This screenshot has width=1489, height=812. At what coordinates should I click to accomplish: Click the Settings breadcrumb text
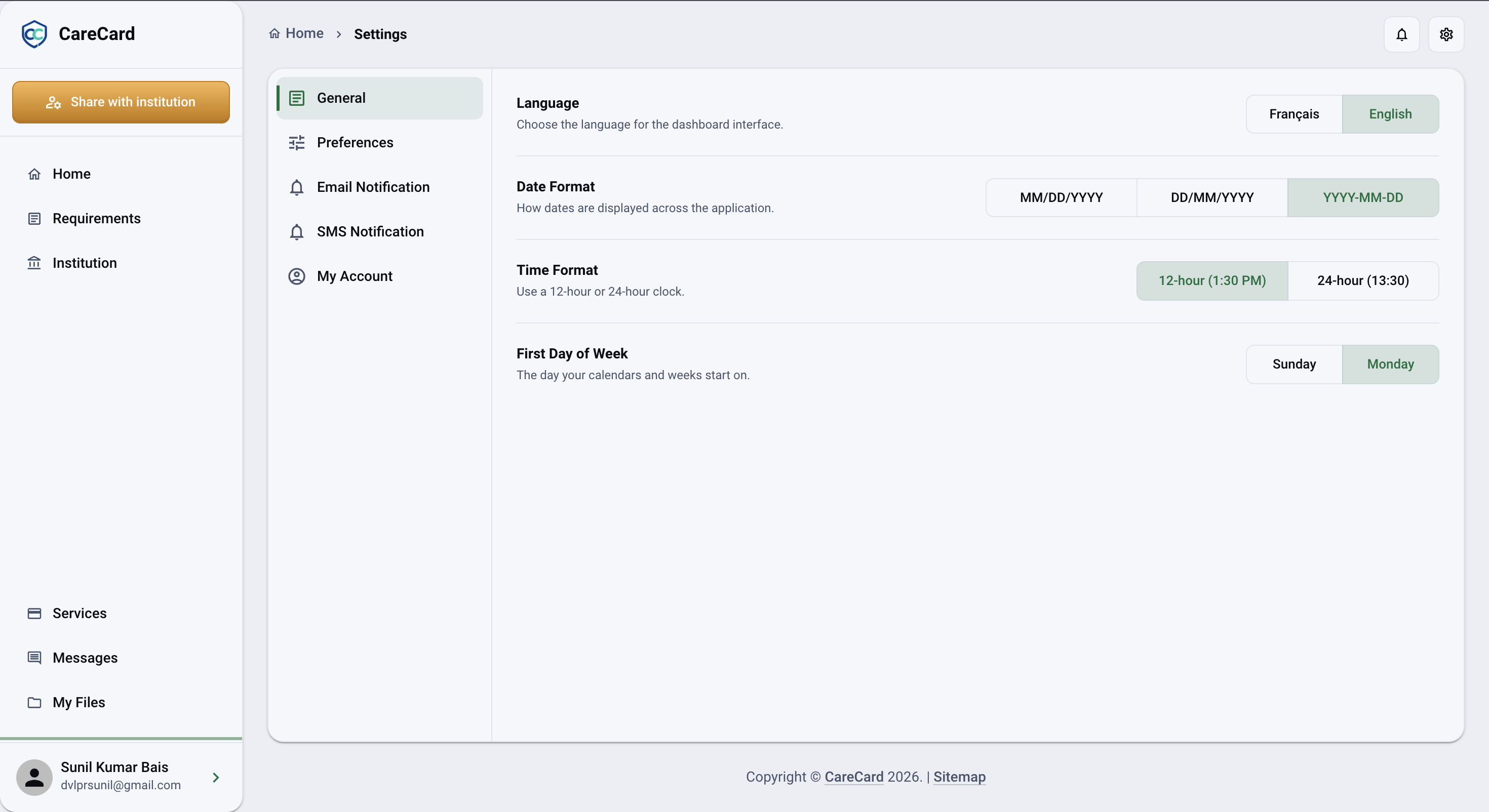tap(380, 34)
